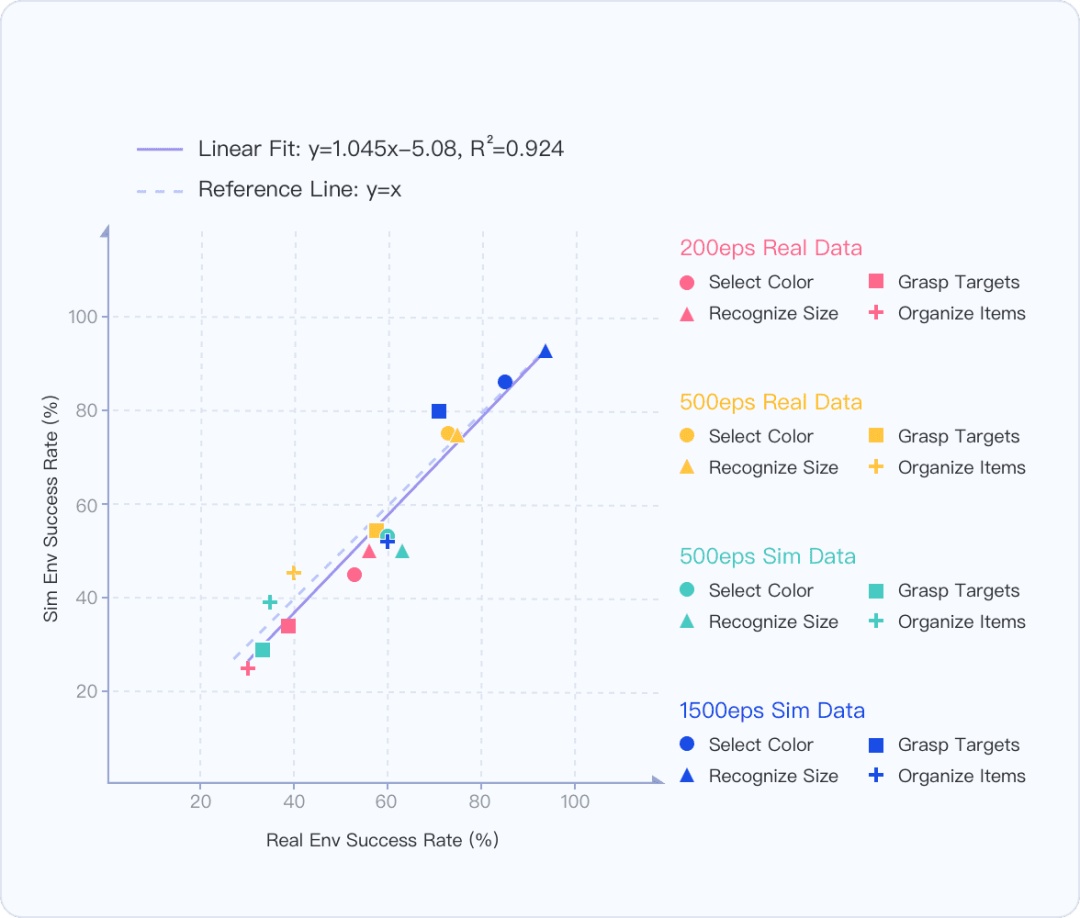
Task: Click the teal circle legend marker for Select Color
Action: tap(687, 590)
